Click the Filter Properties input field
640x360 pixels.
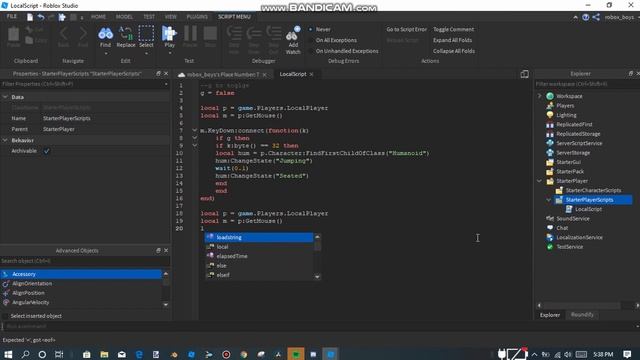pos(84,84)
